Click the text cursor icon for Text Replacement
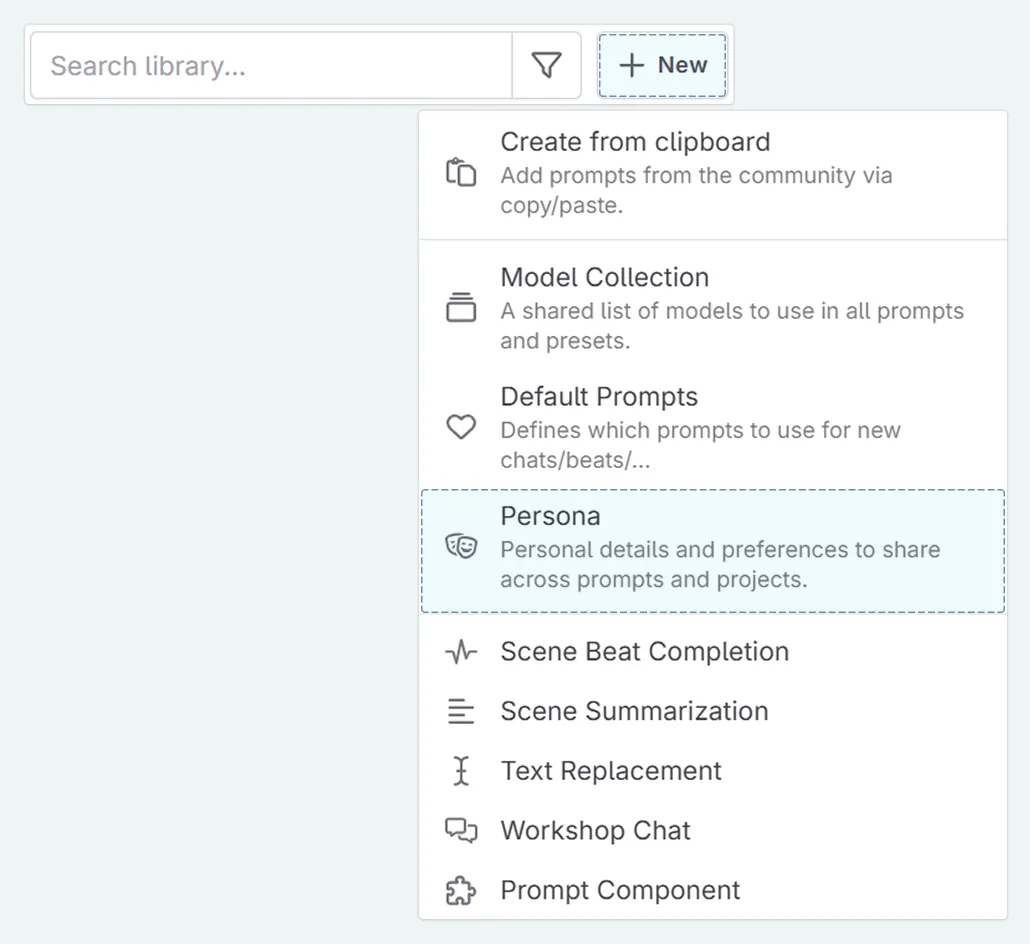This screenshot has height=944, width=1030. tap(461, 771)
